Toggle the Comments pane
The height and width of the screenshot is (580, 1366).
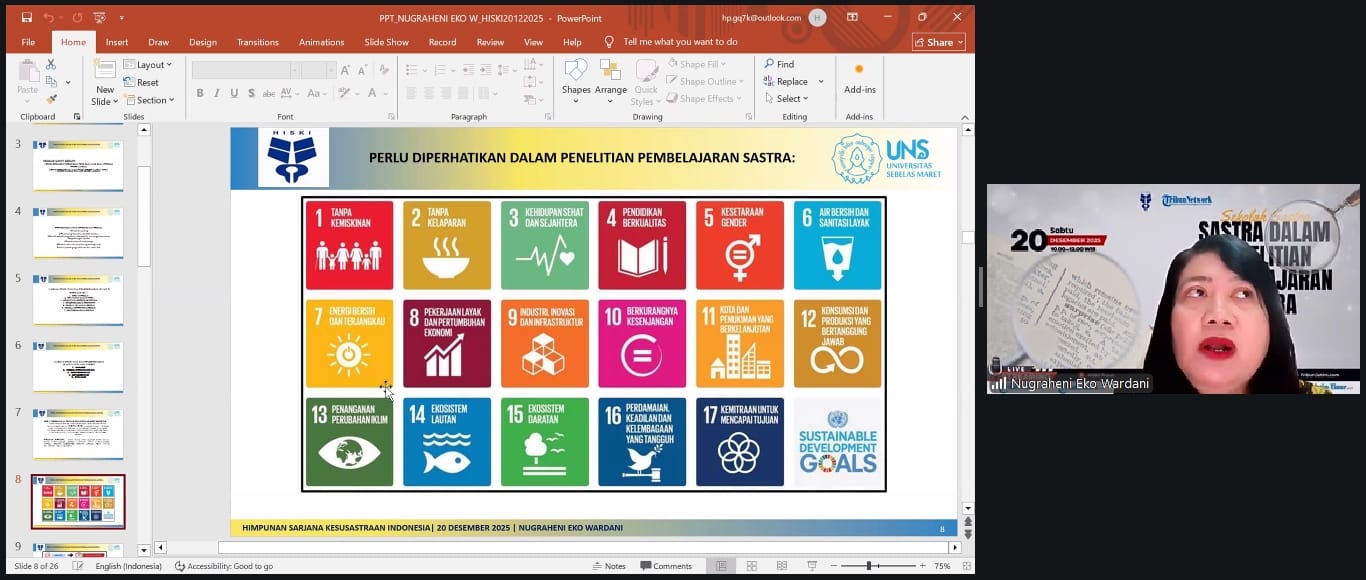point(665,566)
